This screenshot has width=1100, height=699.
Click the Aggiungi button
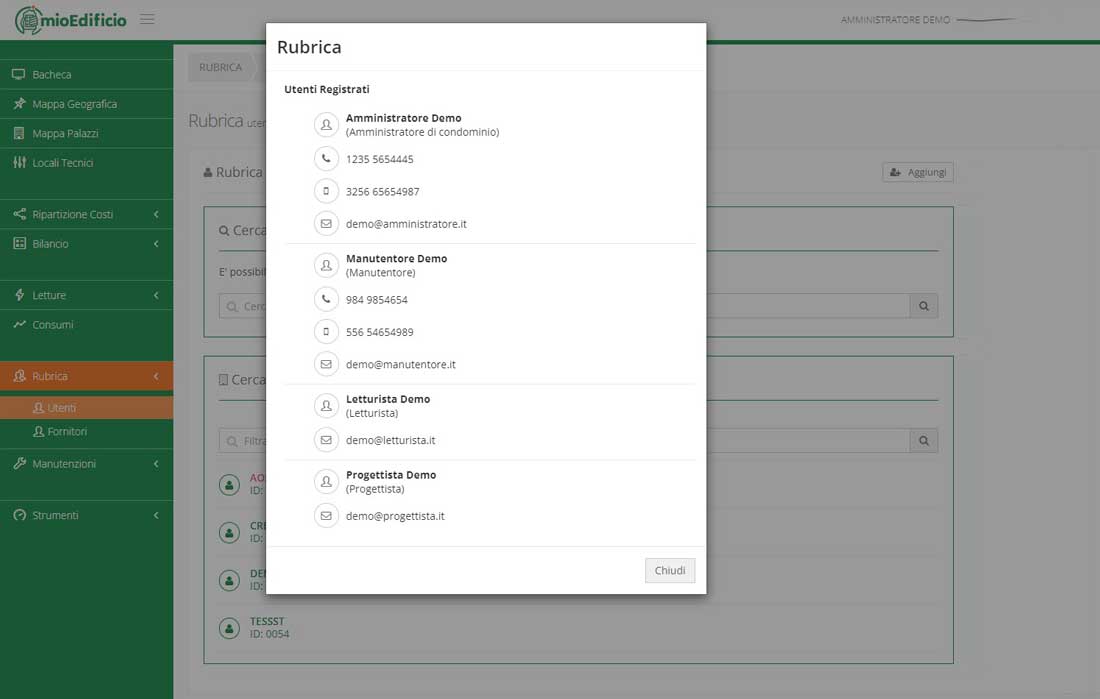[x=918, y=172]
